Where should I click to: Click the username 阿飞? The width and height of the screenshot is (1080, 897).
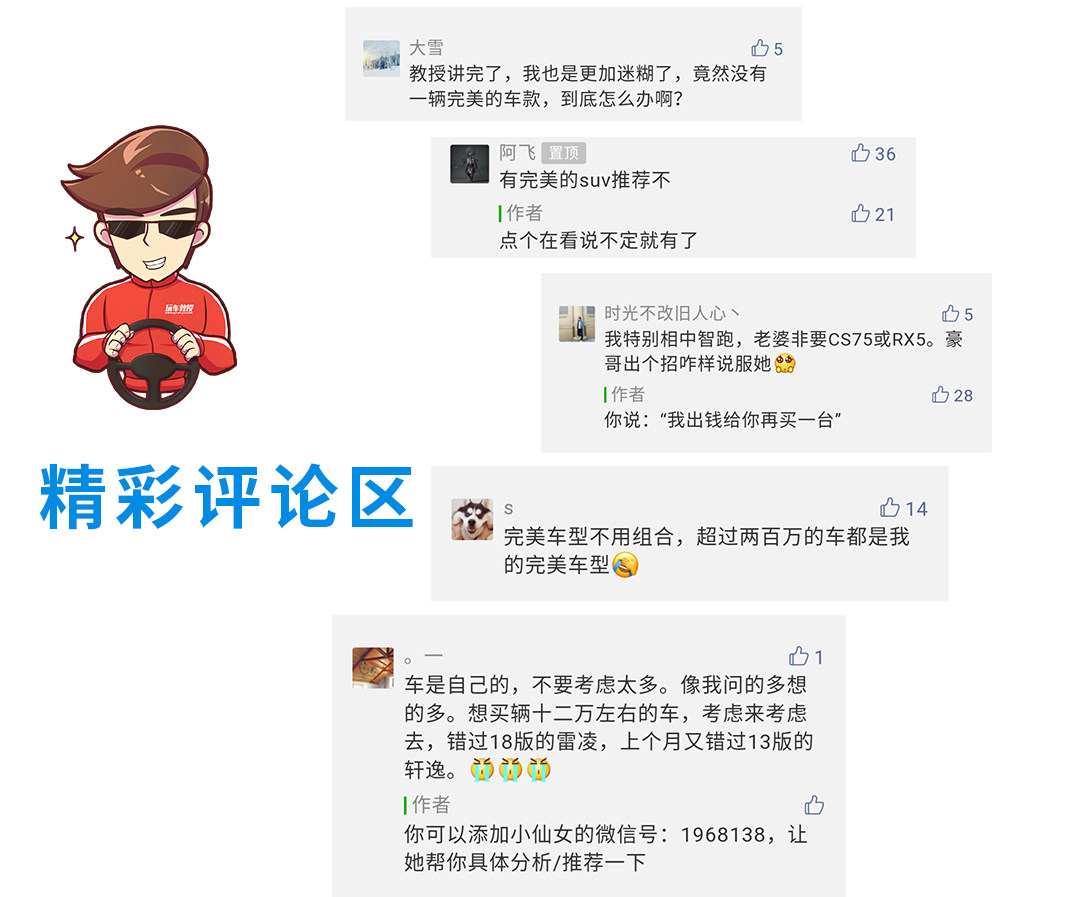coord(517,152)
